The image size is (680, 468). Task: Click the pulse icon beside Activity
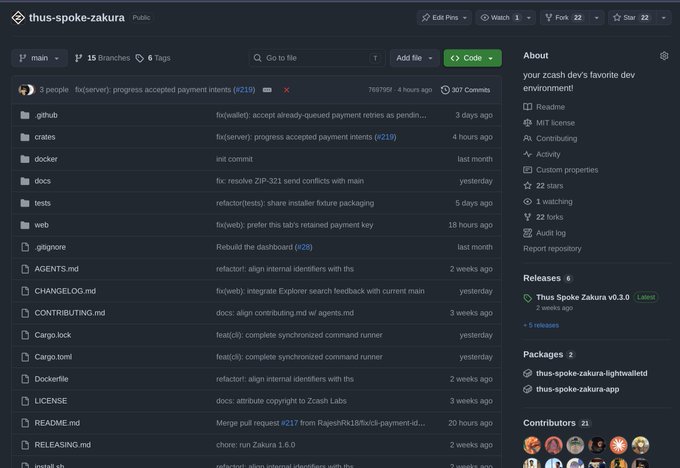[x=527, y=154]
